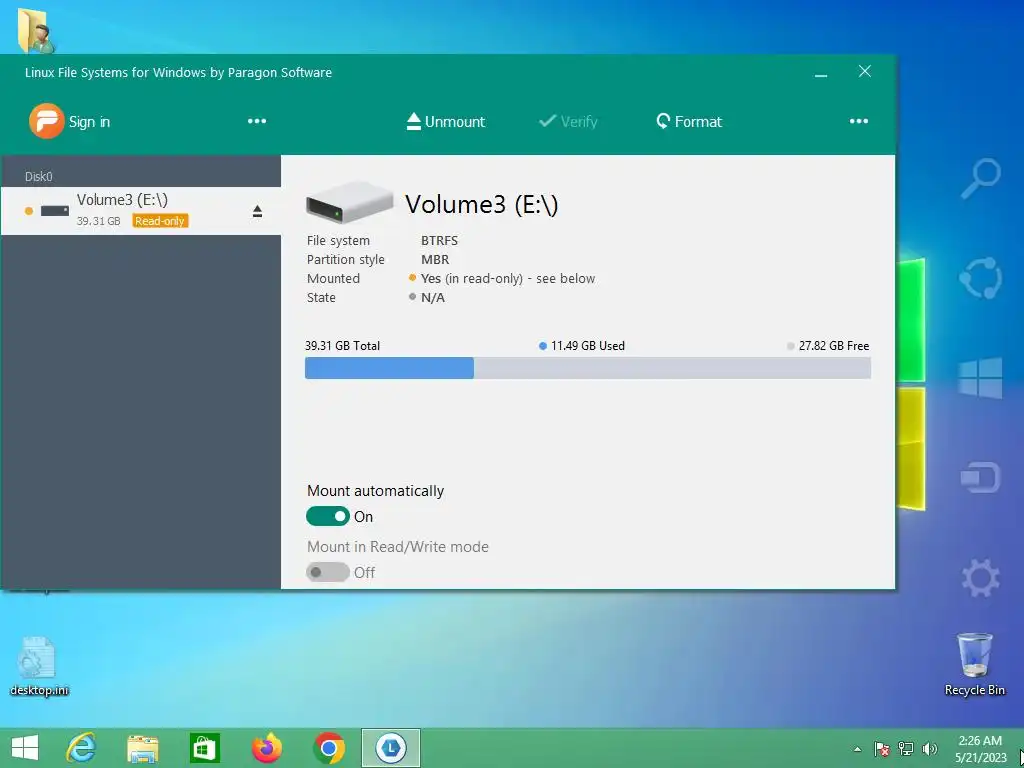Viewport: 1024px width, 768px height.
Task: Click the taskbar clock showing 2:26 AM
Action: coord(980,749)
